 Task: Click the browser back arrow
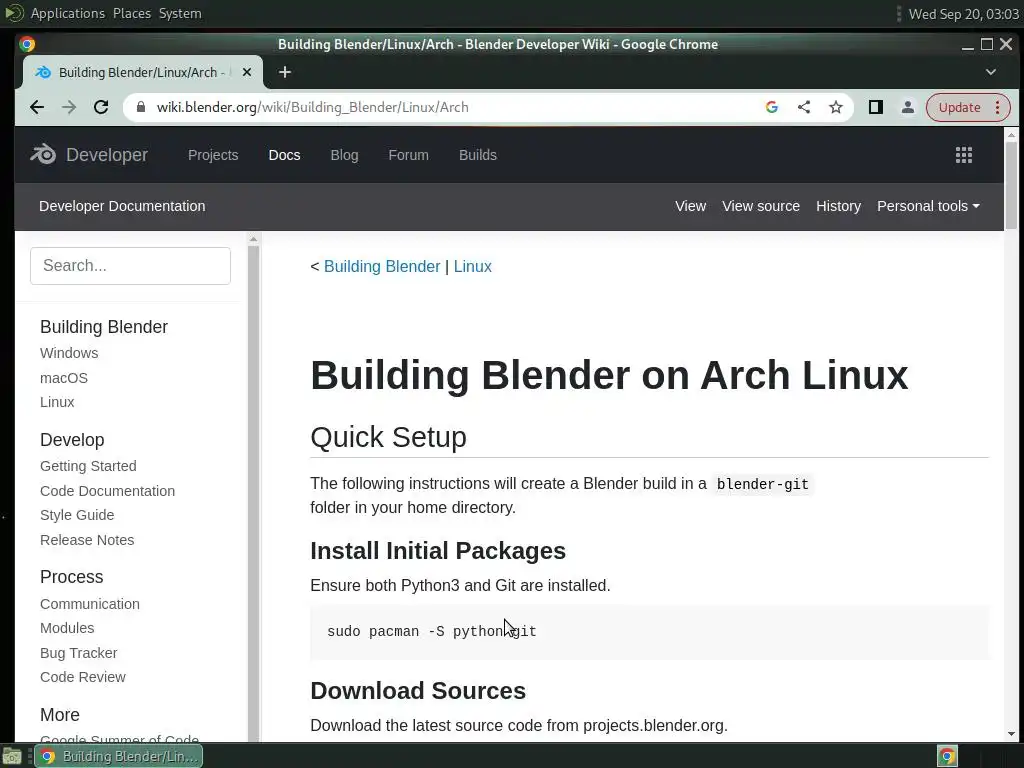(x=37, y=107)
